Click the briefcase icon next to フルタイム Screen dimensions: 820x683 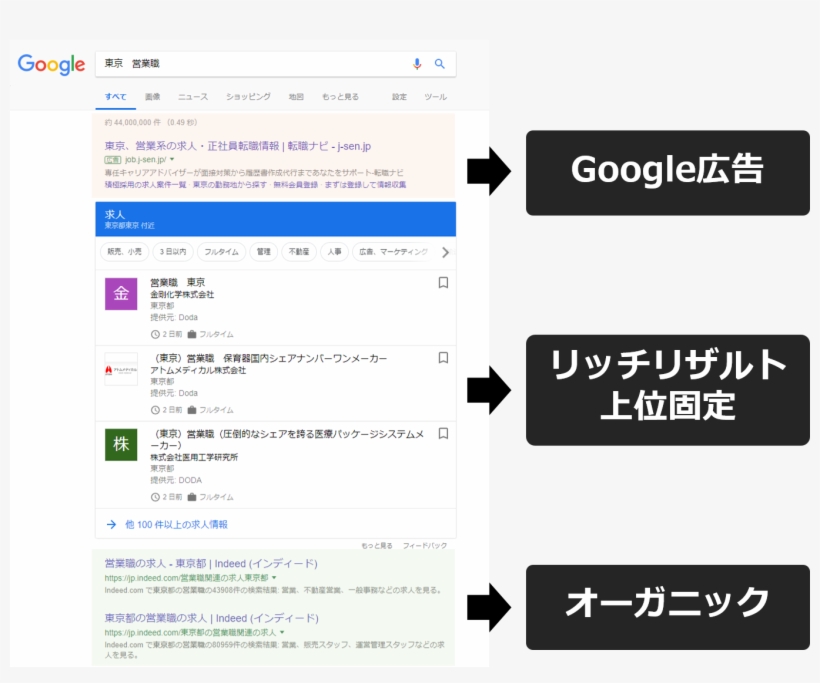(191, 333)
